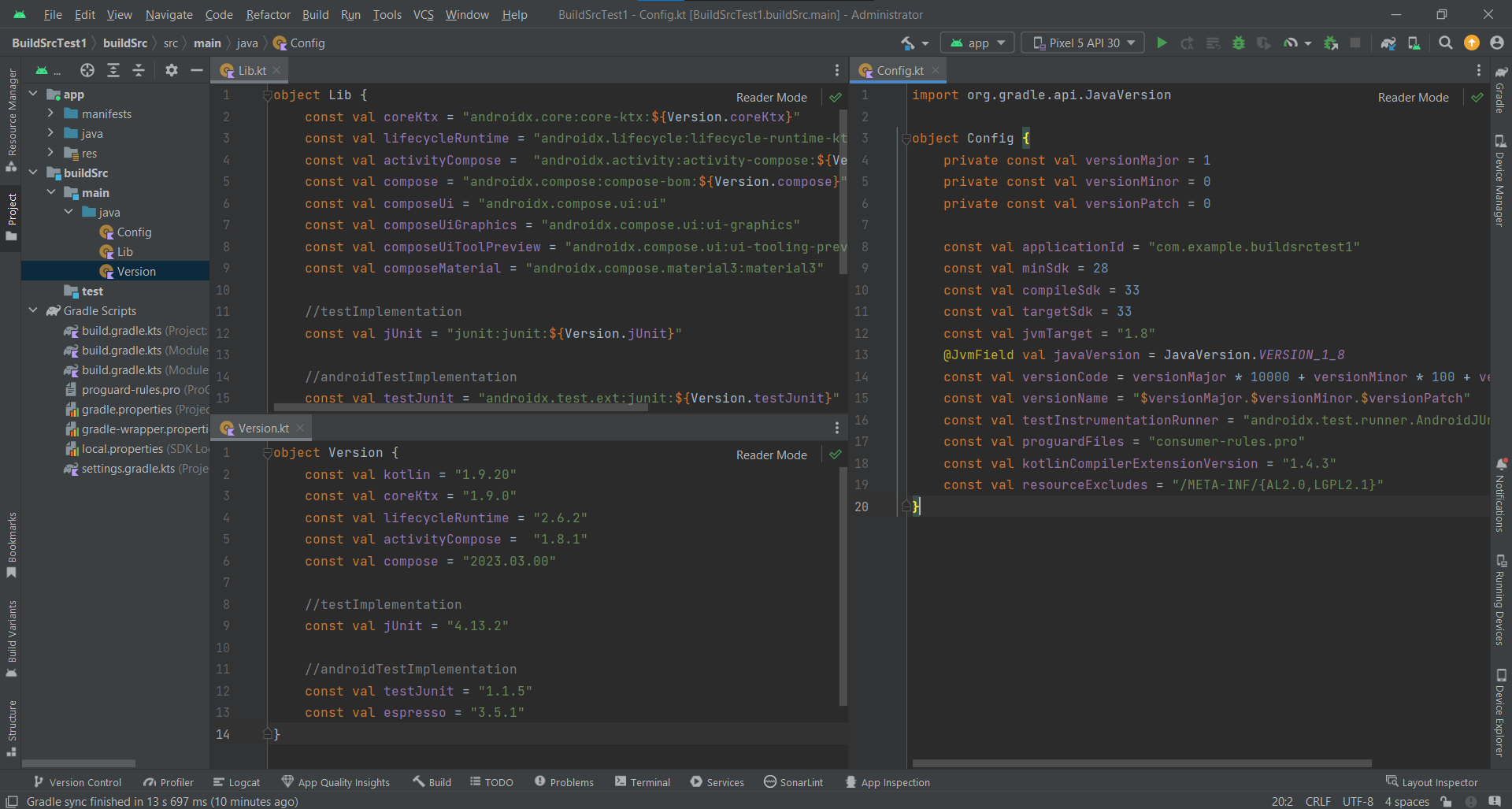Close the Config.kt tab

[x=936, y=70]
